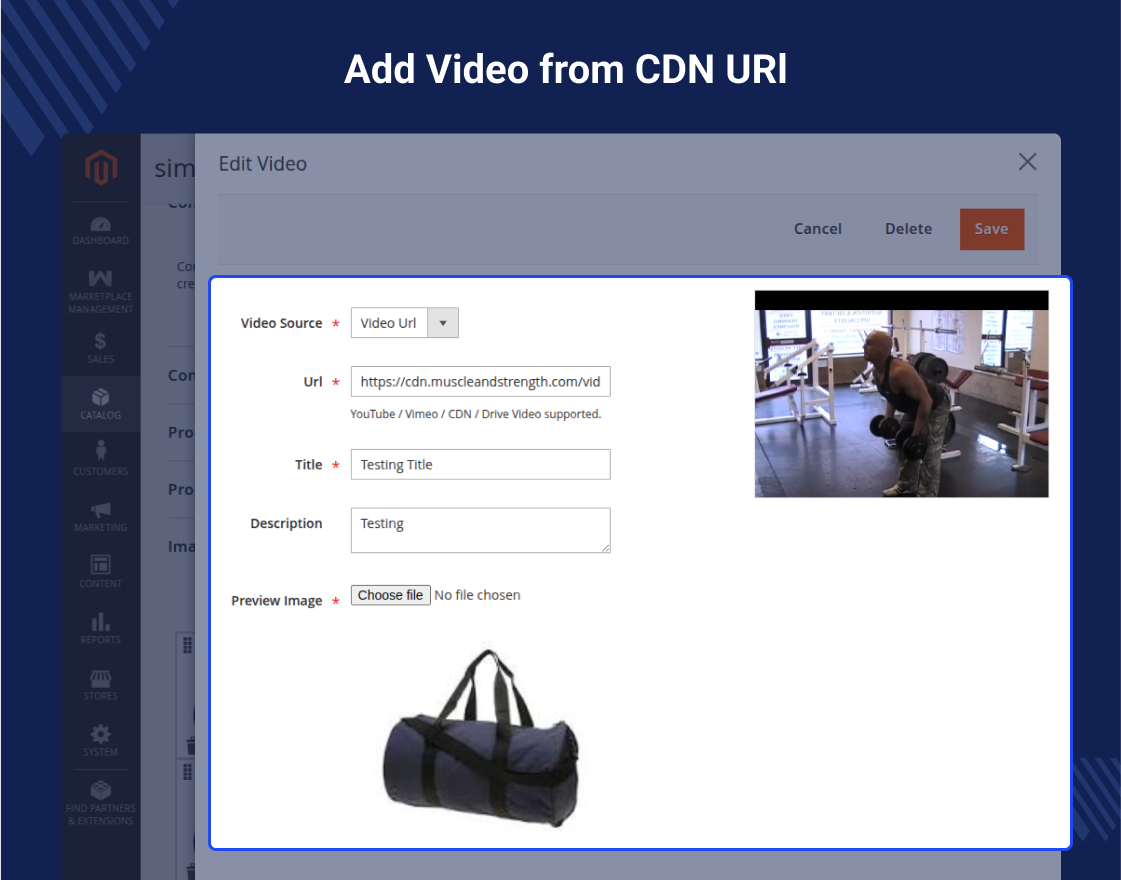Open the Dashboard sidebar menu

100,231
